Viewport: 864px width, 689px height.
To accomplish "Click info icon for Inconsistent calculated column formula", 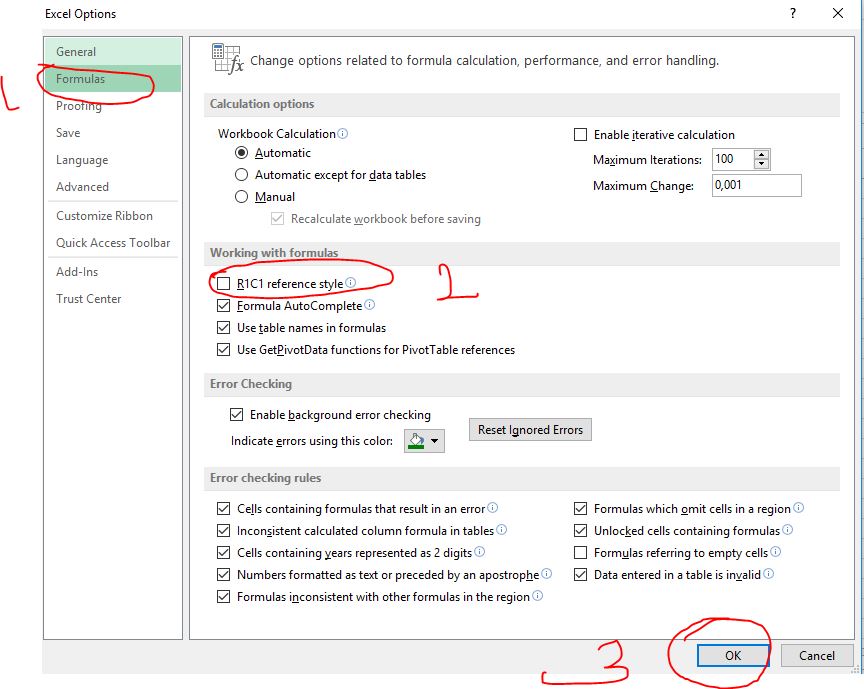I will (501, 530).
